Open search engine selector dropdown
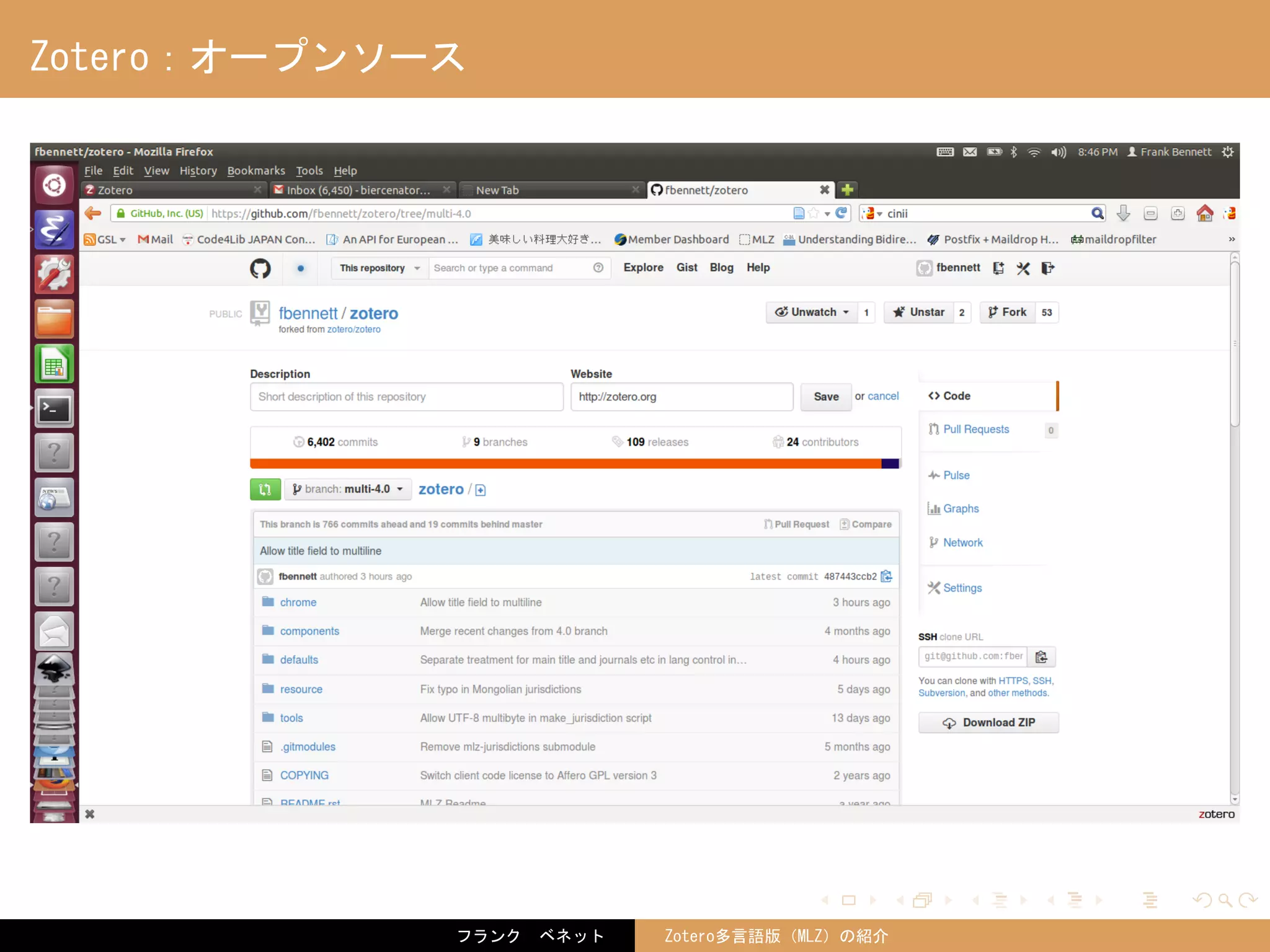Image resolution: width=1270 pixels, height=952 pixels. click(871, 214)
